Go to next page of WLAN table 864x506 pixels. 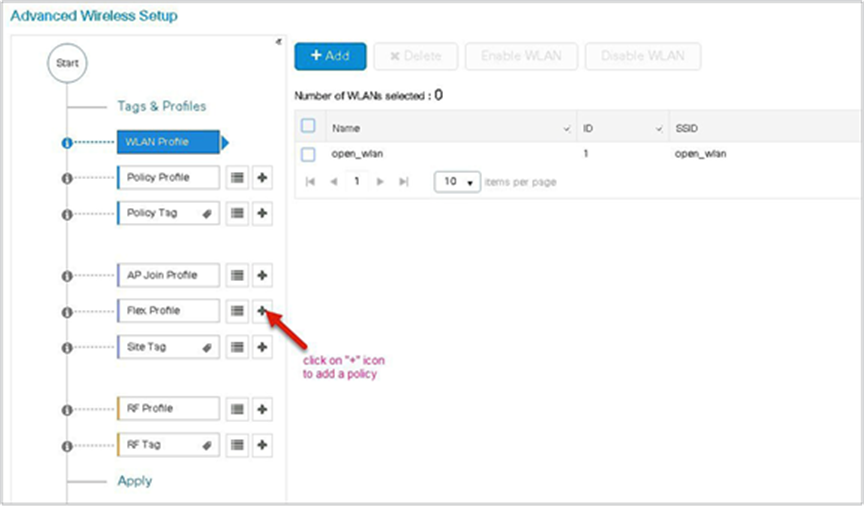pyautogui.click(x=380, y=182)
